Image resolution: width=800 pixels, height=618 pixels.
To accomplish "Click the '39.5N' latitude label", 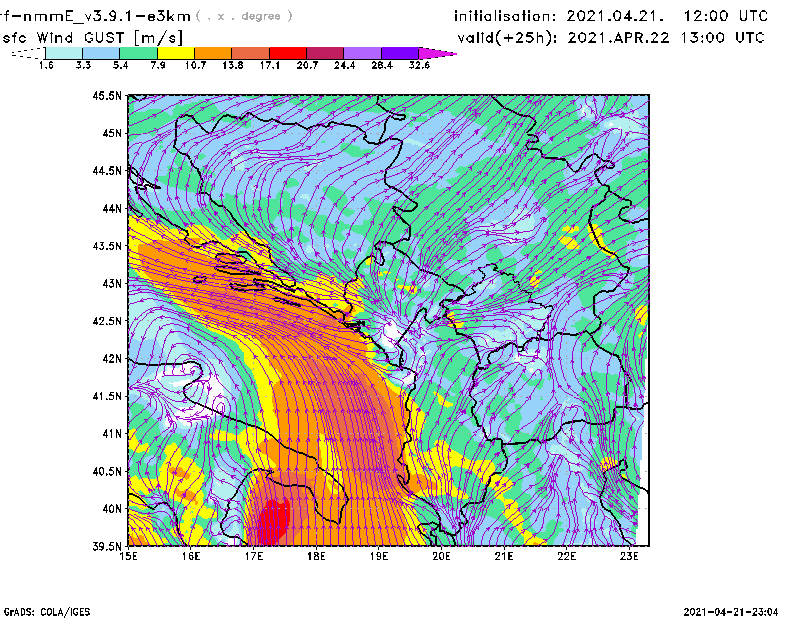I will [107, 547].
